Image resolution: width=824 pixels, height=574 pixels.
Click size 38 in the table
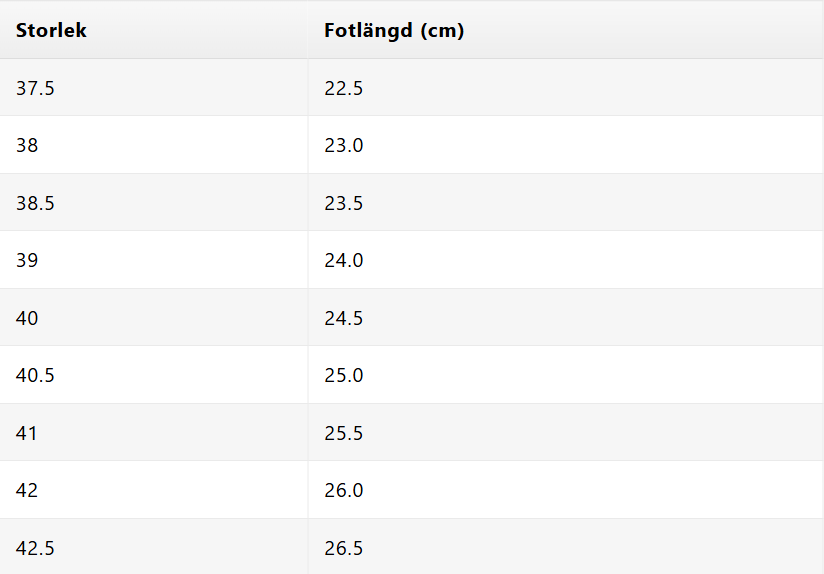click(27, 145)
